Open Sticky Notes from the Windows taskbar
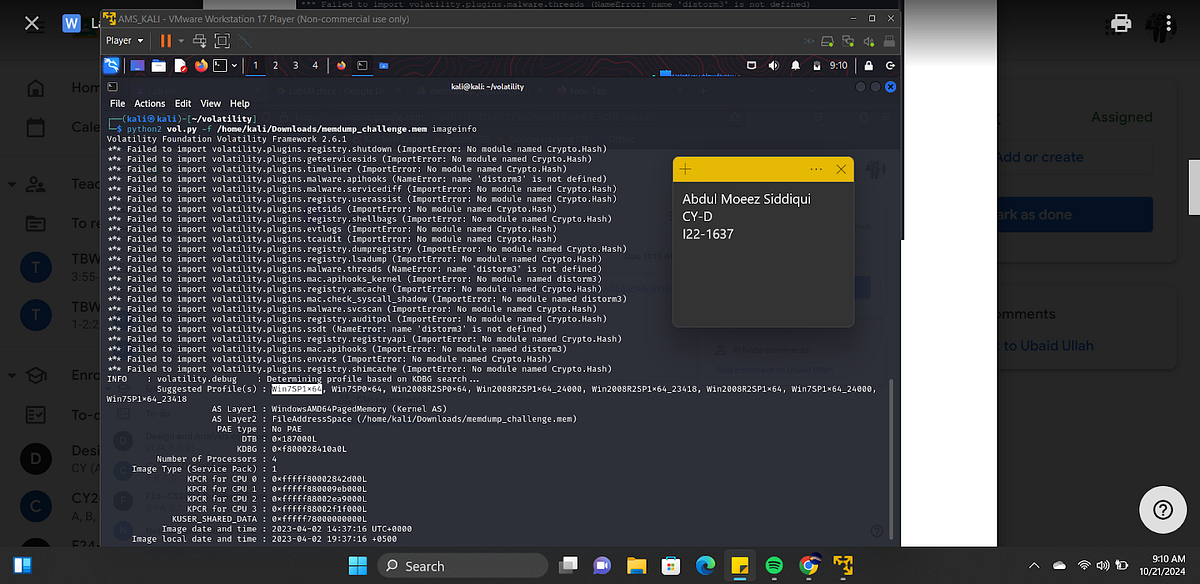Screen dimensions: 1200x584 point(738,565)
